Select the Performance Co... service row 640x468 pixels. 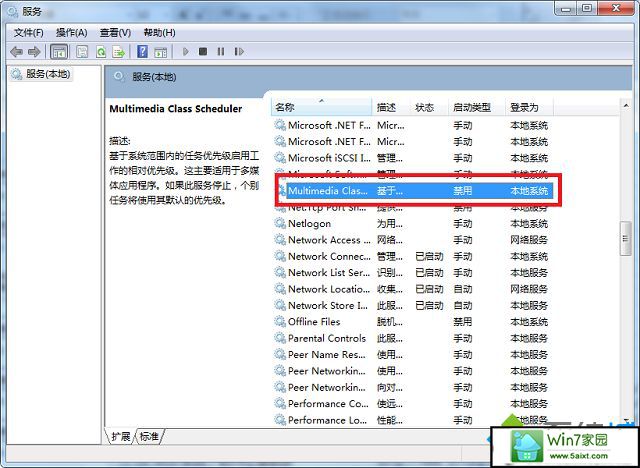point(413,404)
